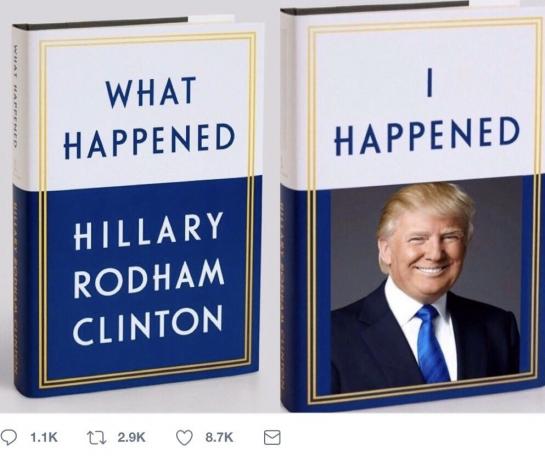Open the 8.7K likes count
Viewport: 545px width, 456px height.
pos(219,437)
